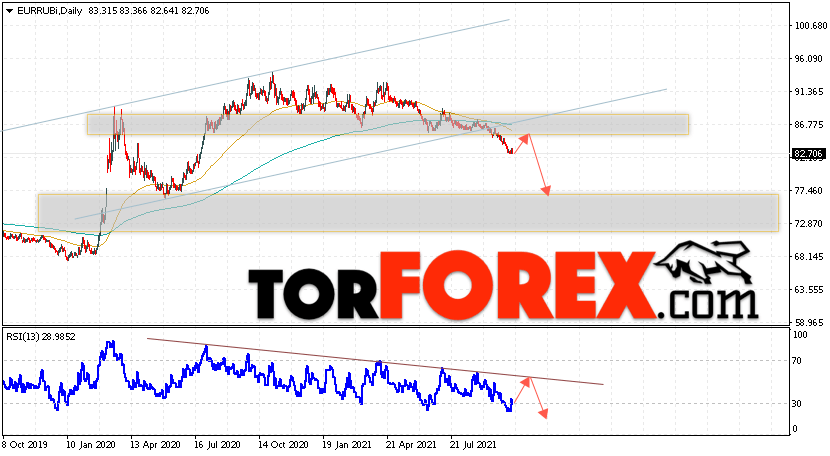Select the open price value 83.315
830x456 pixels.
click(101, 11)
